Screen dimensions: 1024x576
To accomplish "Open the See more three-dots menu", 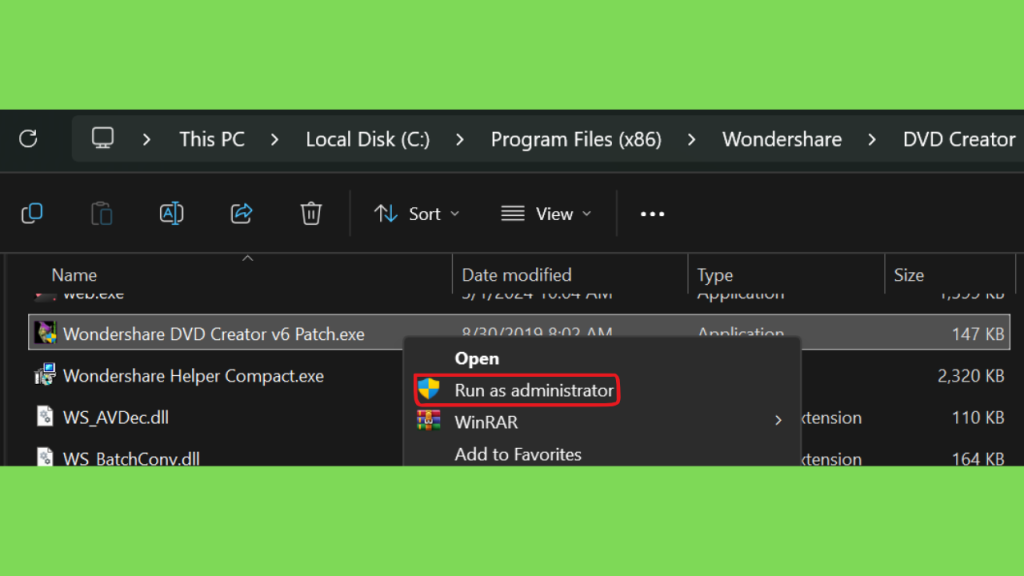I will (x=652, y=214).
